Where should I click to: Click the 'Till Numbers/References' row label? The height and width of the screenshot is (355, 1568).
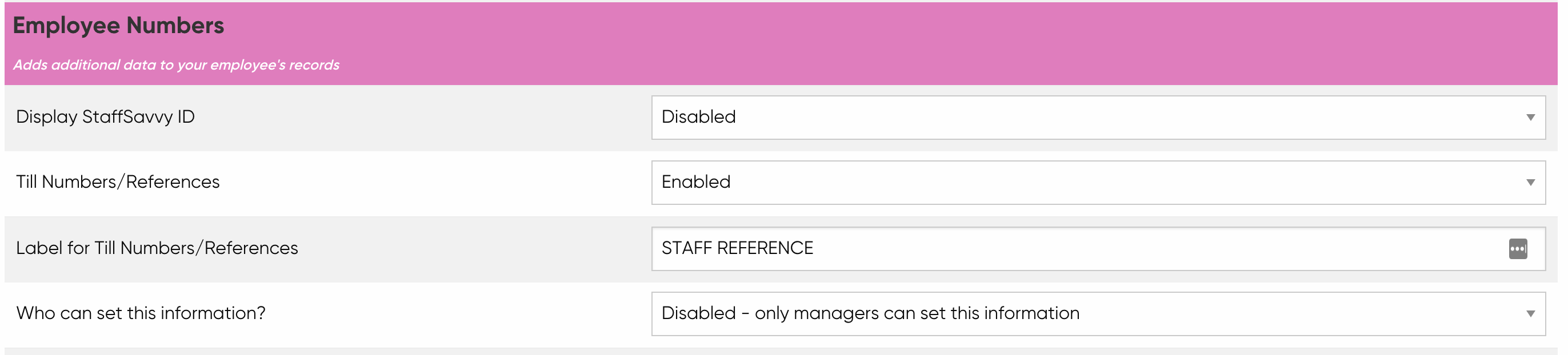[x=118, y=181]
